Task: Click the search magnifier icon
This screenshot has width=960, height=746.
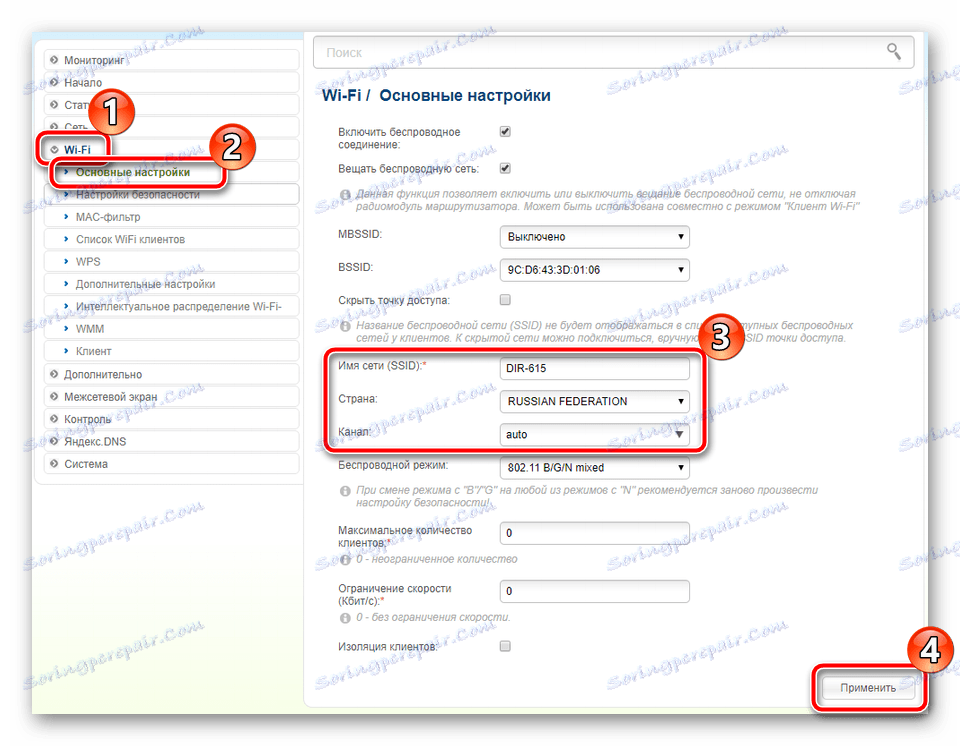Action: click(894, 52)
